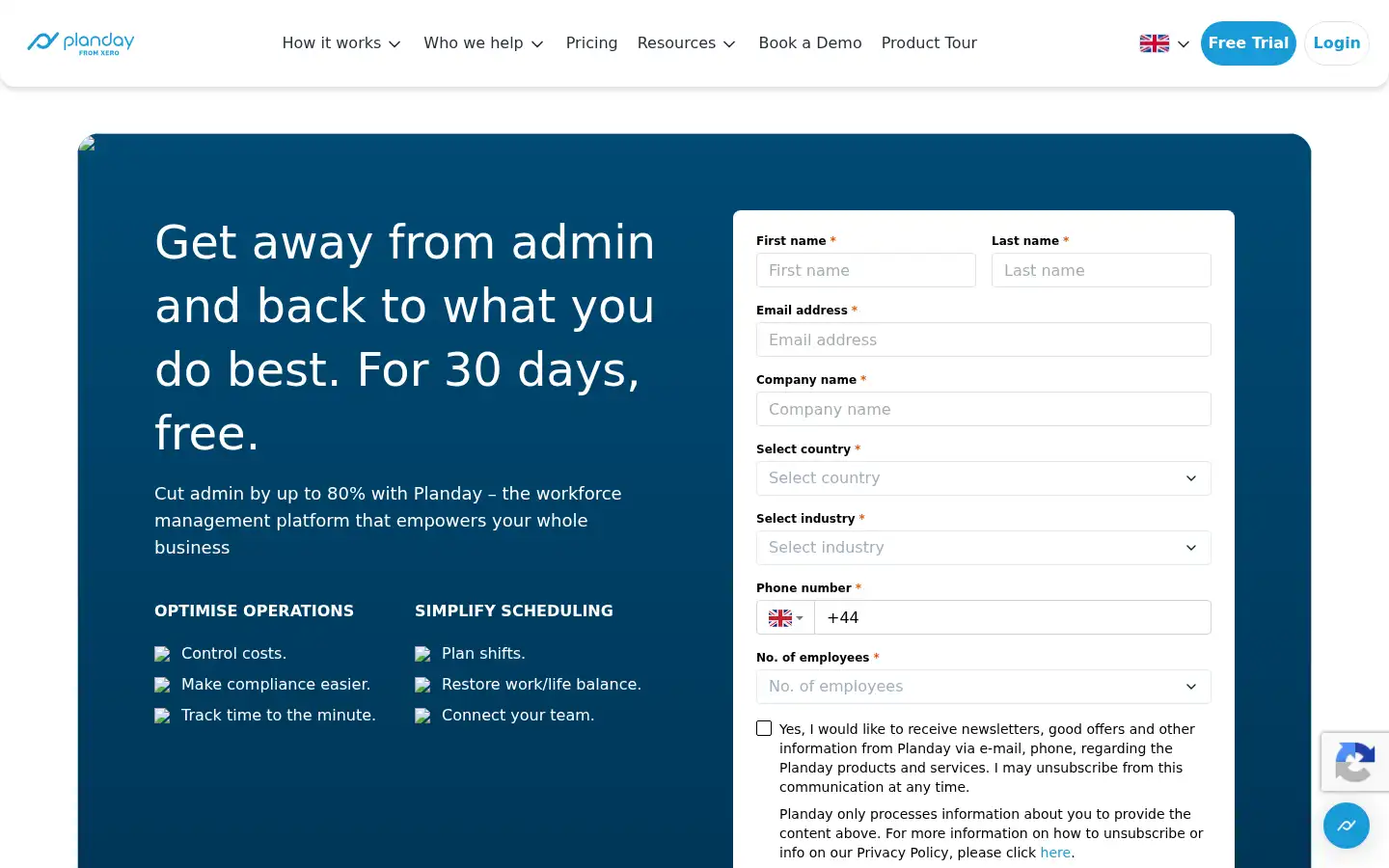1389x868 pixels.
Task: Click the First name input field
Action: pos(866,270)
